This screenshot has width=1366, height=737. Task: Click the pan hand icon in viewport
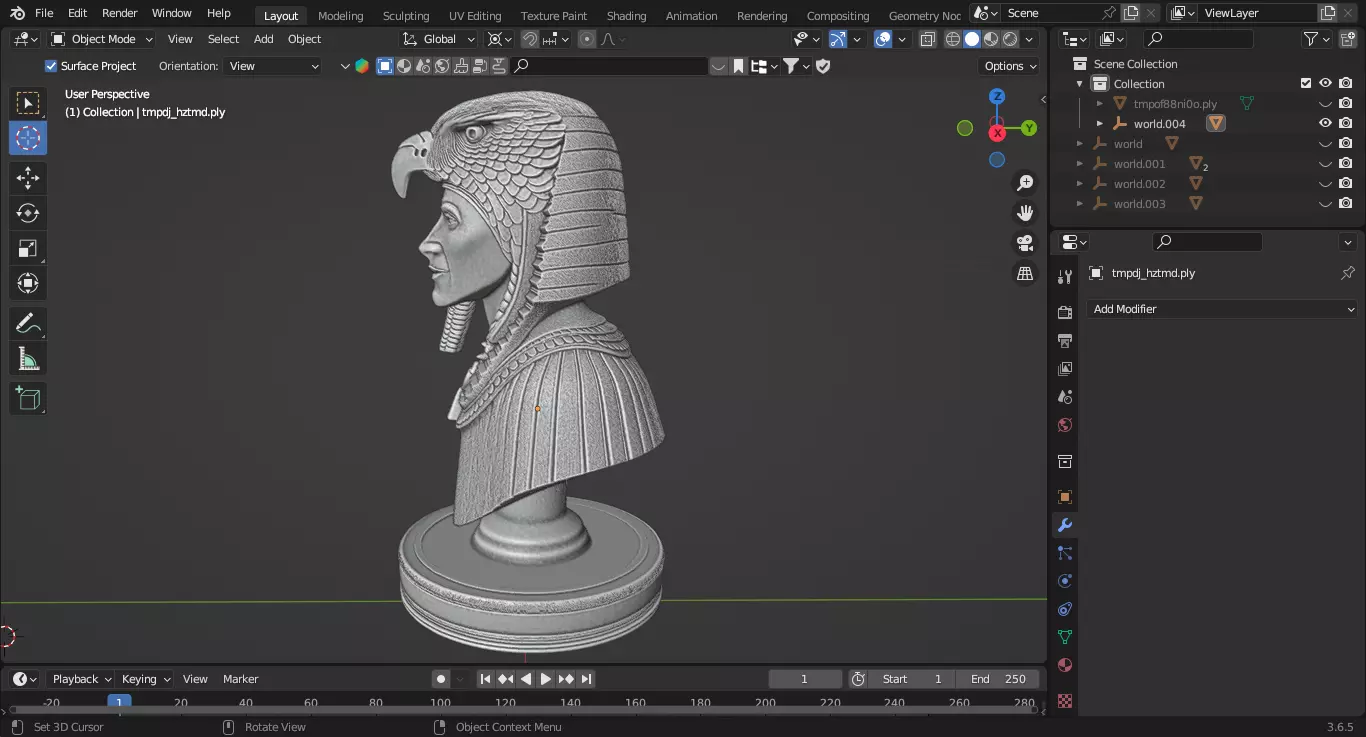pyautogui.click(x=1025, y=213)
